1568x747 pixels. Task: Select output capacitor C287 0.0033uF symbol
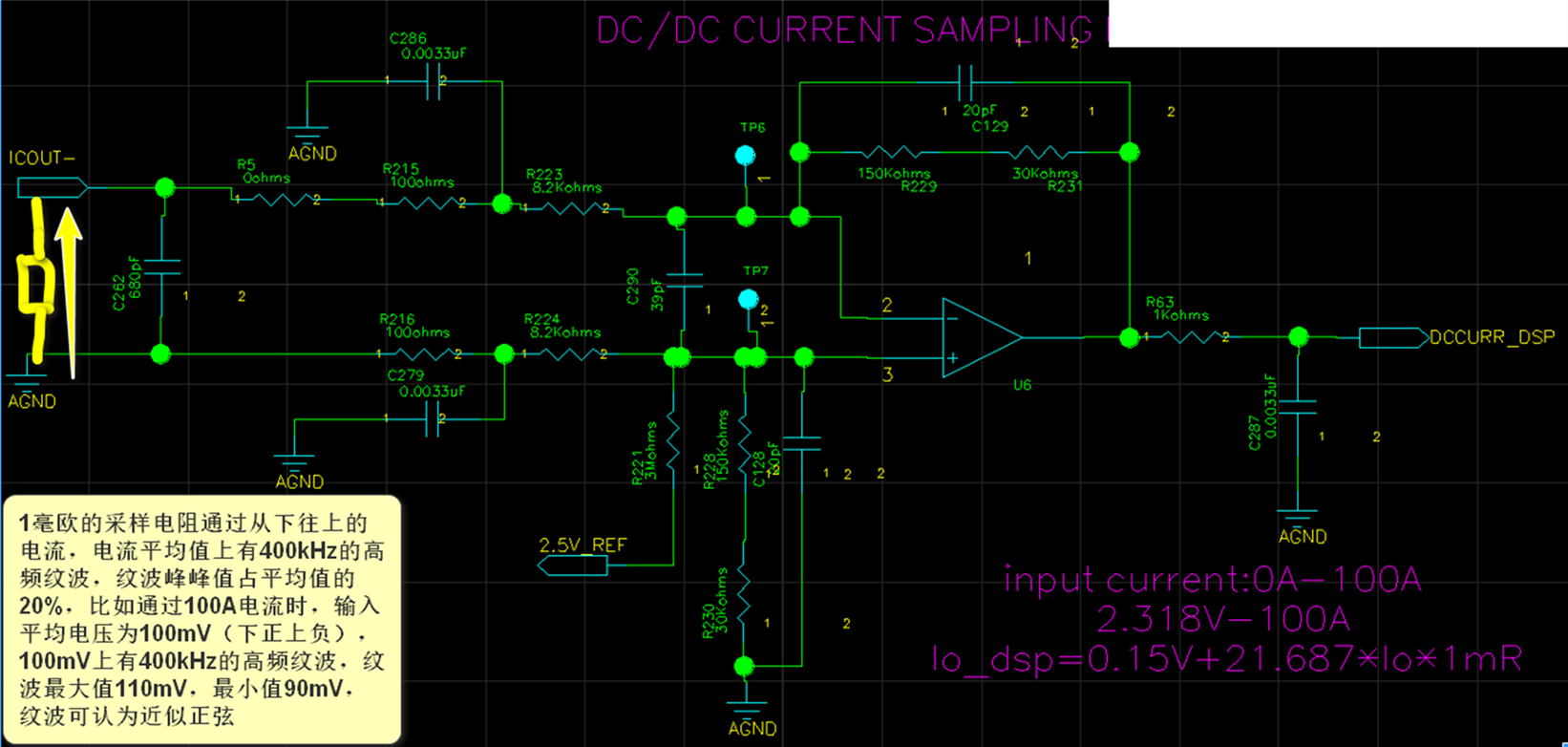[x=1298, y=408]
